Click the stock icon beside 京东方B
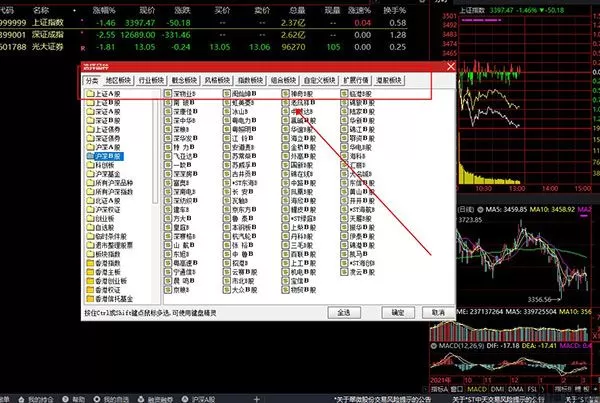 [x=227, y=210]
